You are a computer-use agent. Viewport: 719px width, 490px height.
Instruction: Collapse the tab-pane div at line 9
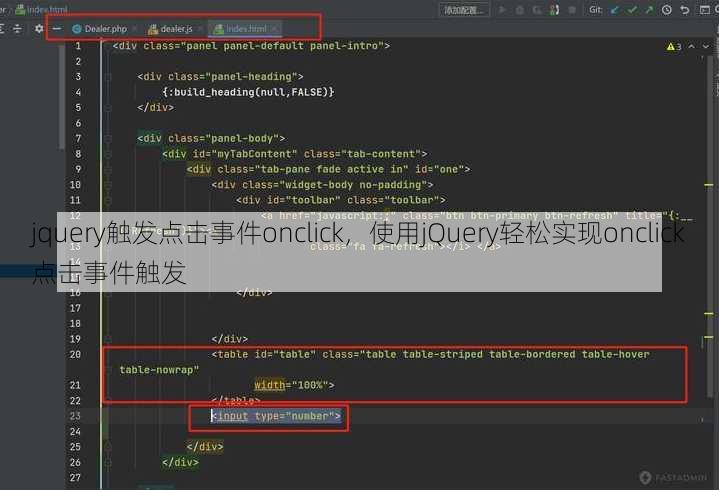108,170
